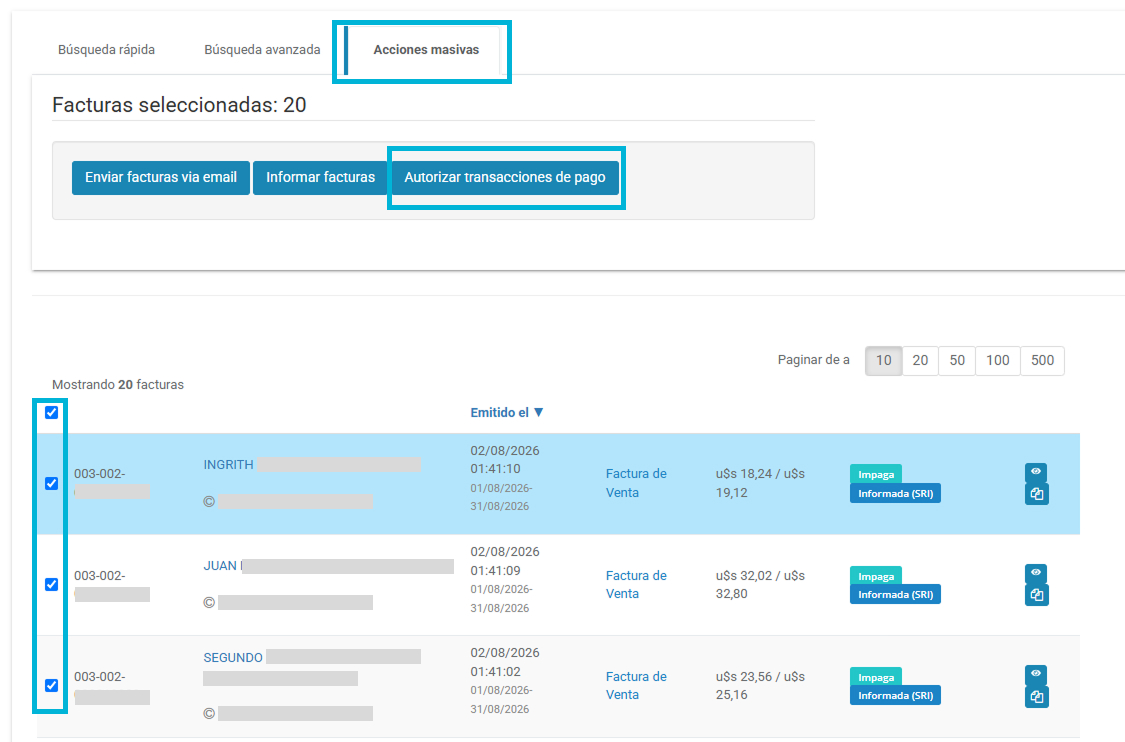Switch to Búsqueda avanzada tab

pos(262,50)
